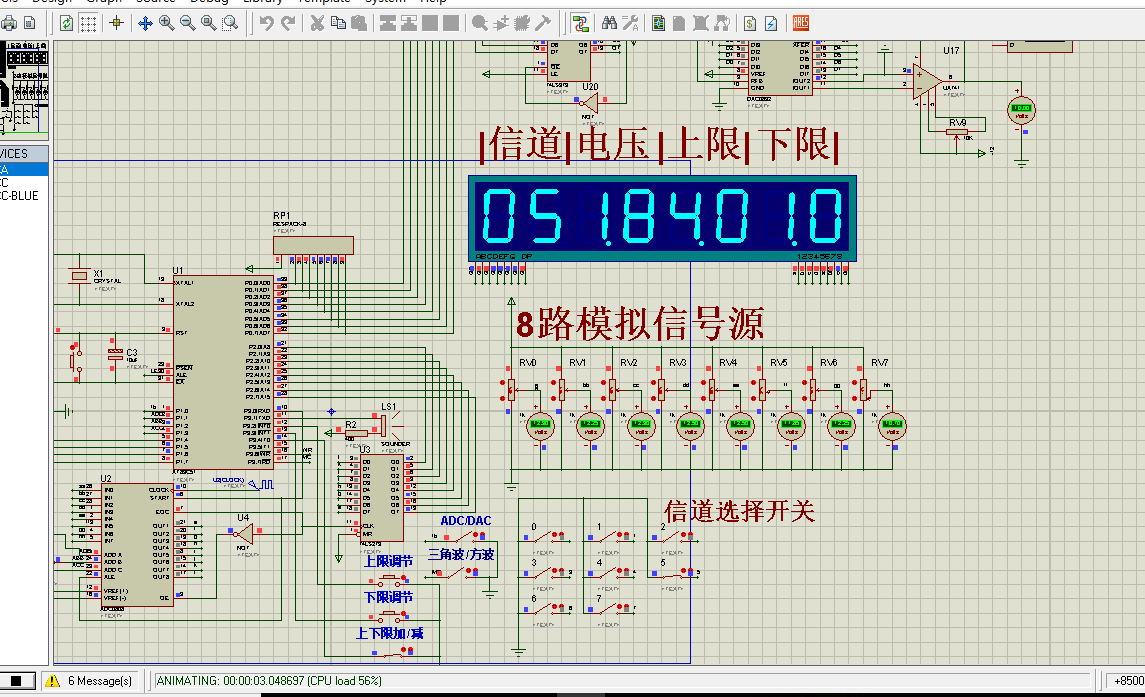Click potentiometer RV4

tap(712, 390)
